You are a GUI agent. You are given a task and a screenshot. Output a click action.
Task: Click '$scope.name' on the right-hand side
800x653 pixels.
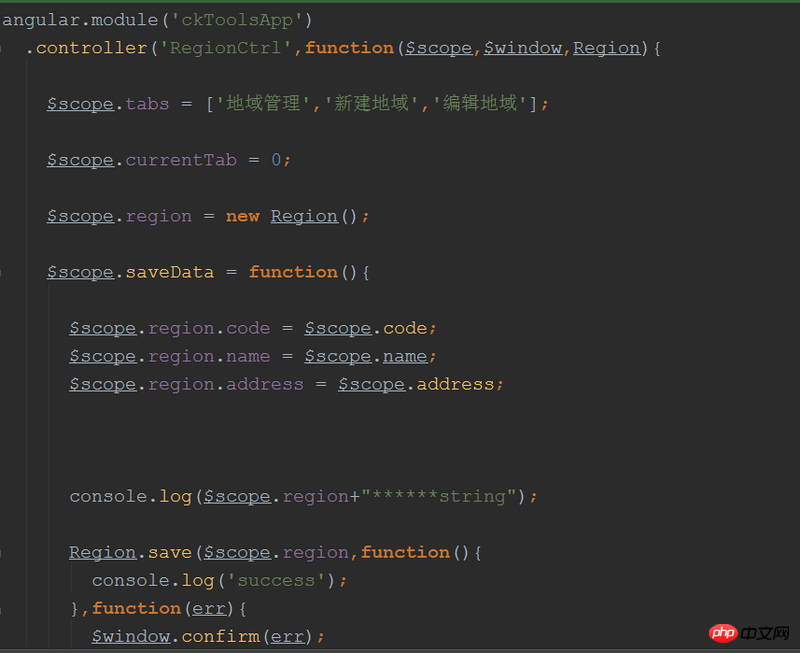[366, 357]
